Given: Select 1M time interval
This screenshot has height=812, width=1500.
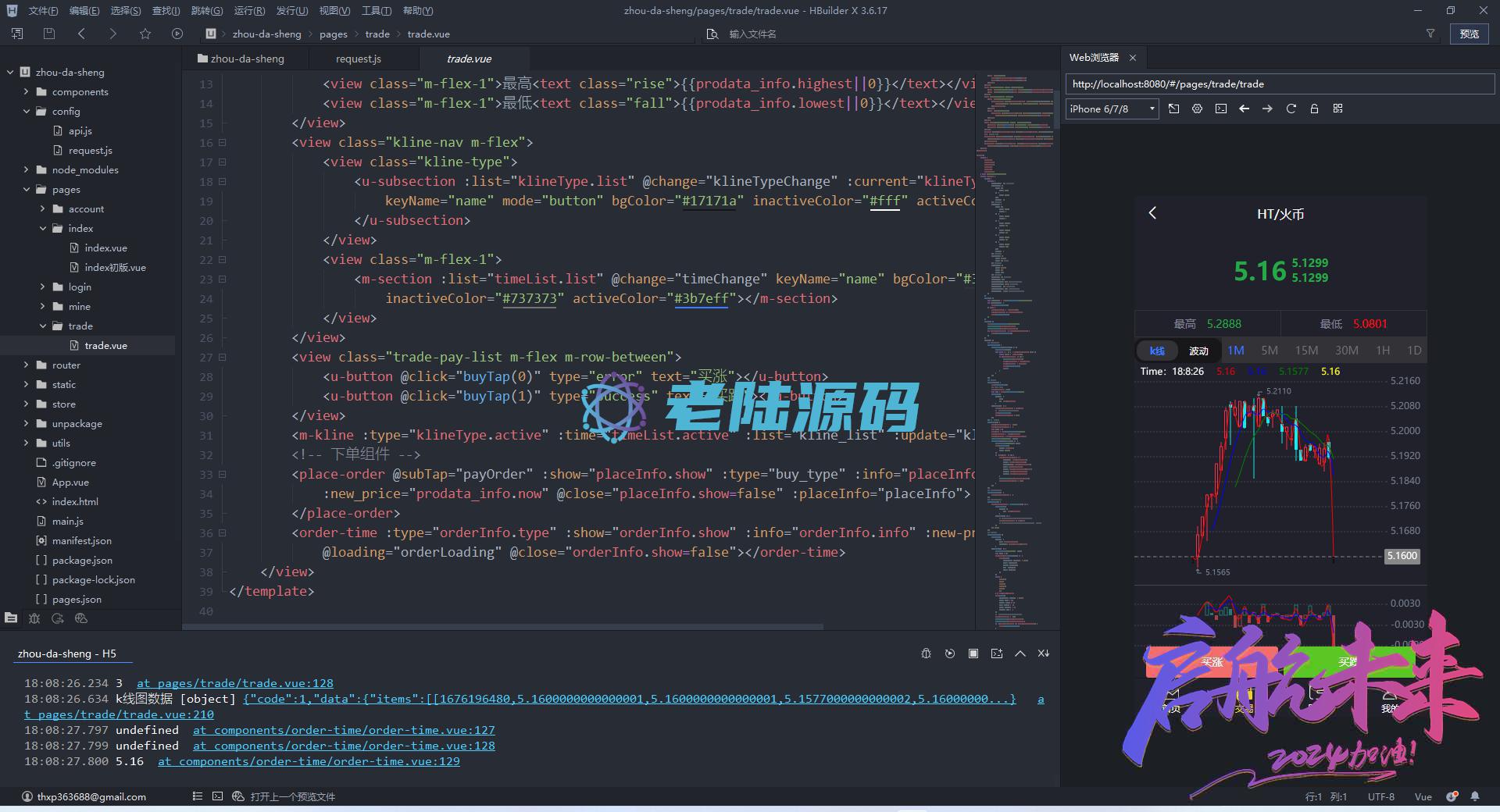Looking at the screenshot, I should click(x=1236, y=351).
